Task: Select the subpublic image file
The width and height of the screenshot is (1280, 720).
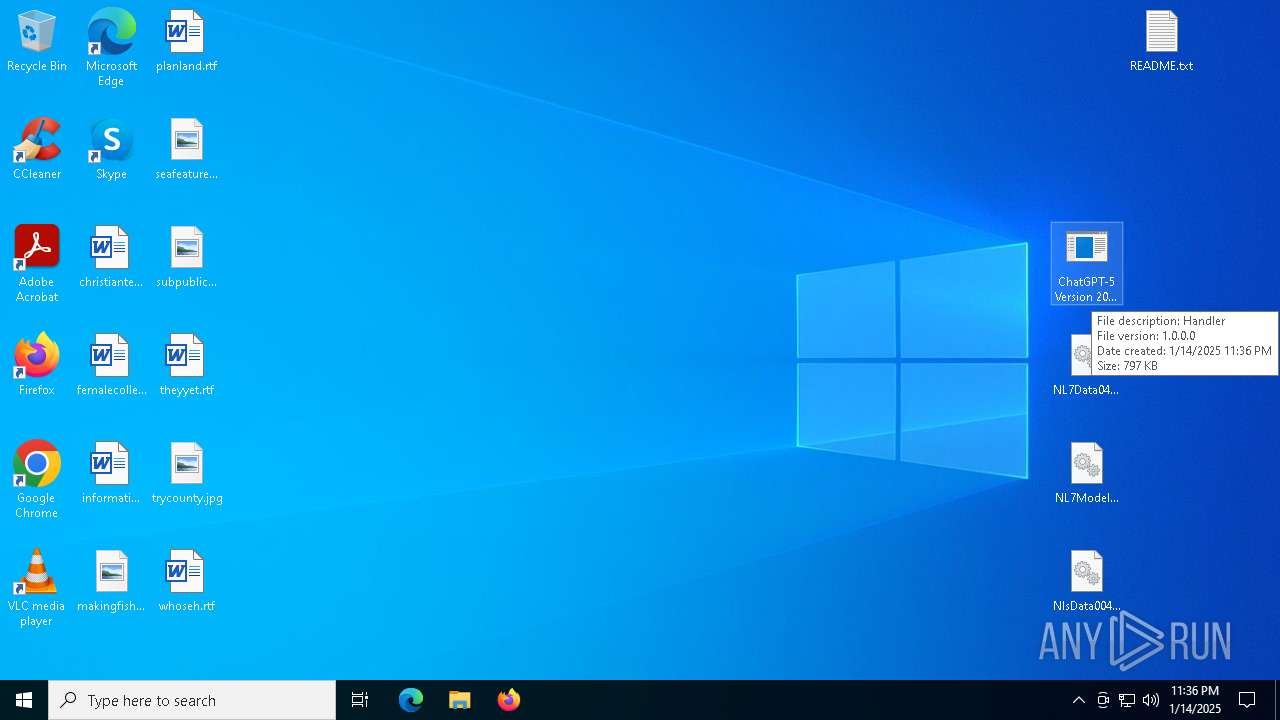Action: point(186,258)
